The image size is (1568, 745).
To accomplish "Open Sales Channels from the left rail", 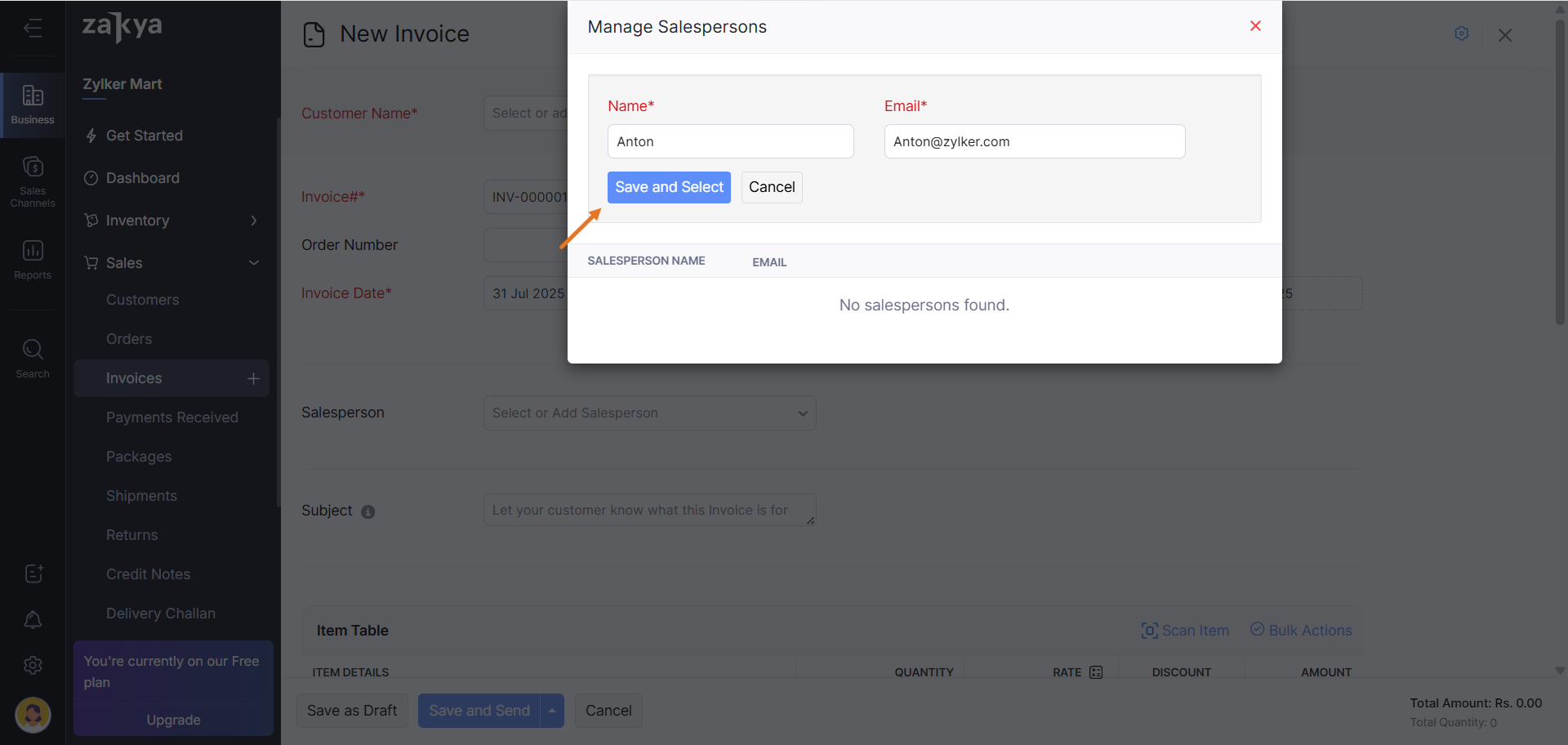I will tap(33, 181).
